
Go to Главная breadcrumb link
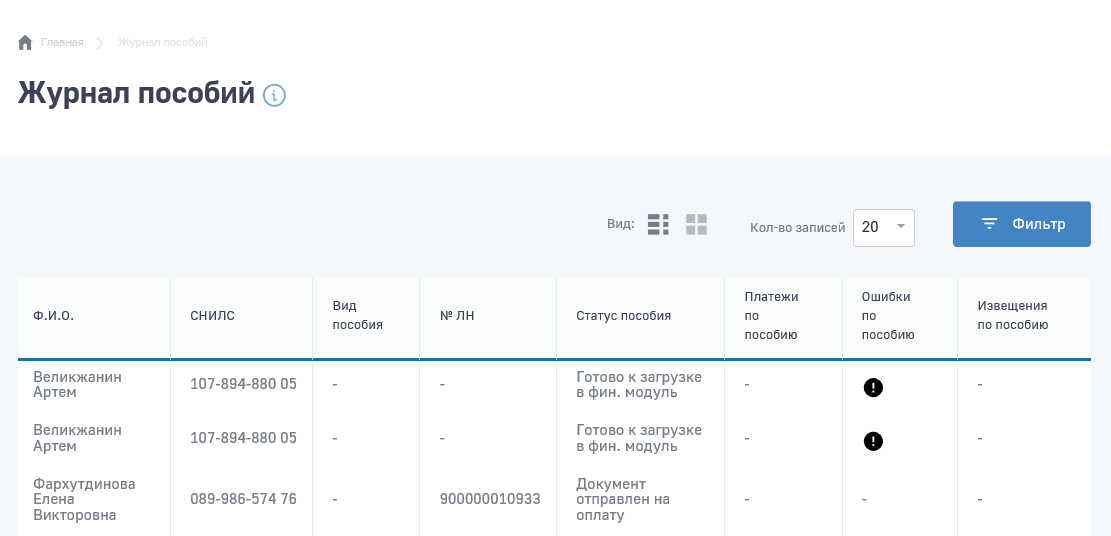(x=62, y=43)
